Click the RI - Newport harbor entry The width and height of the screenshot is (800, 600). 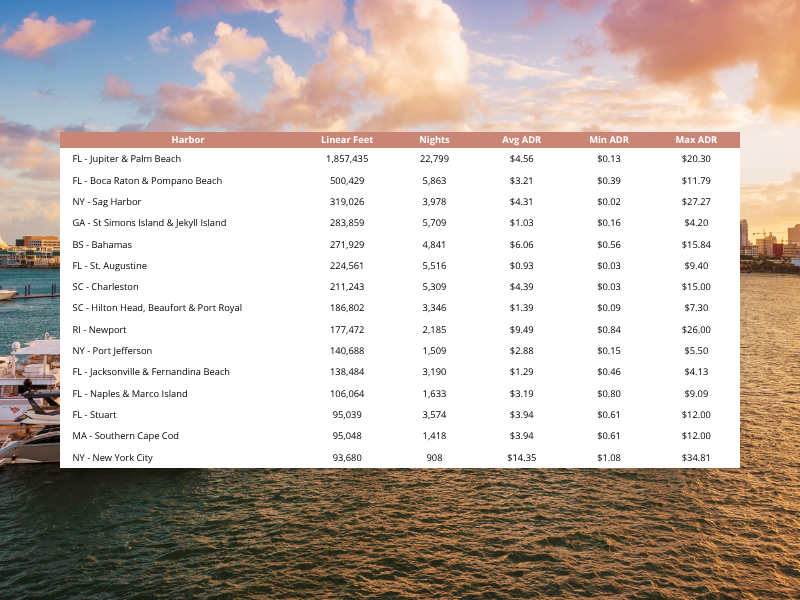click(x=100, y=330)
